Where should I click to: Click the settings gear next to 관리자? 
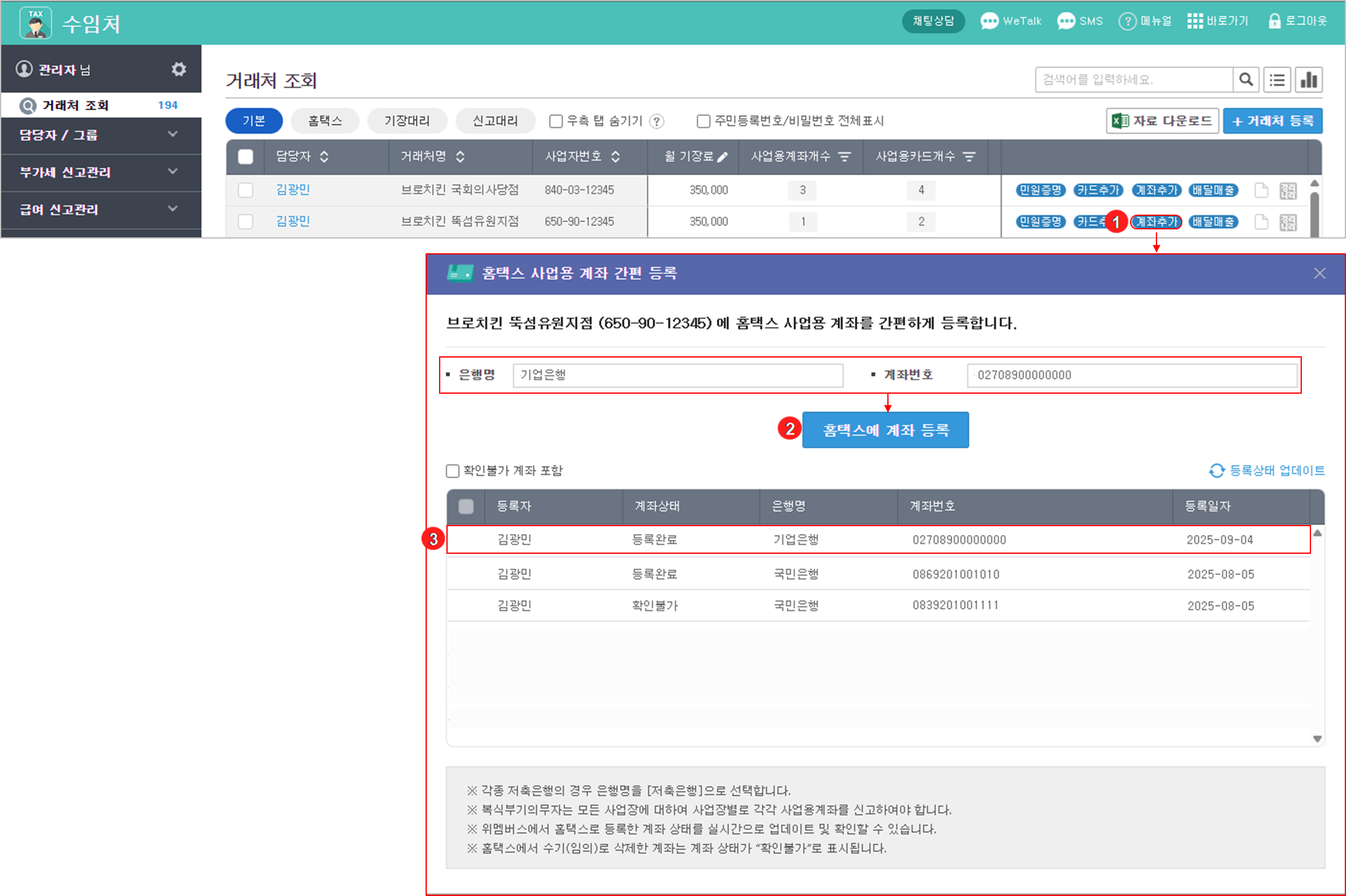click(178, 69)
